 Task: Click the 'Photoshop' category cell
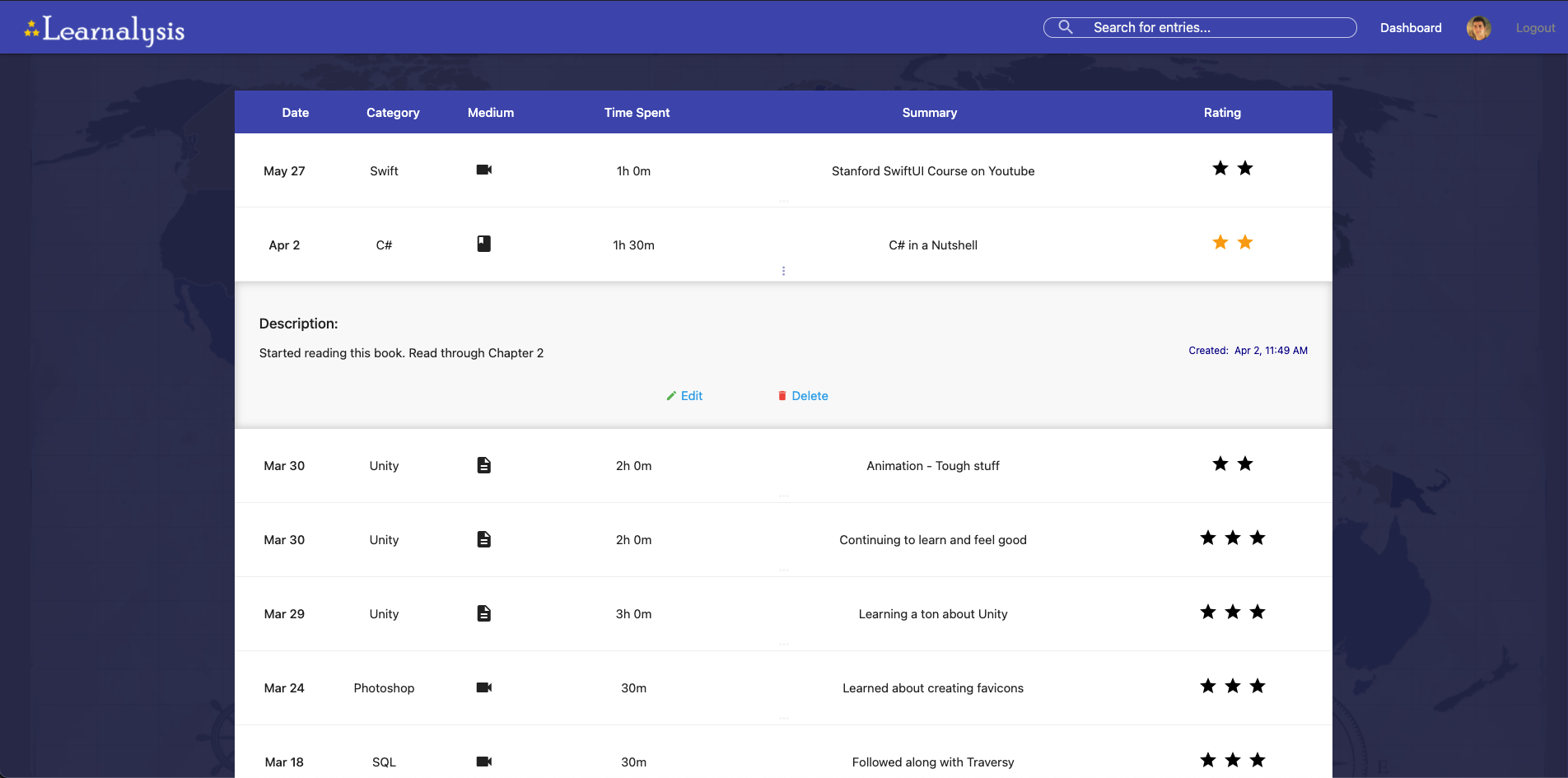click(384, 688)
